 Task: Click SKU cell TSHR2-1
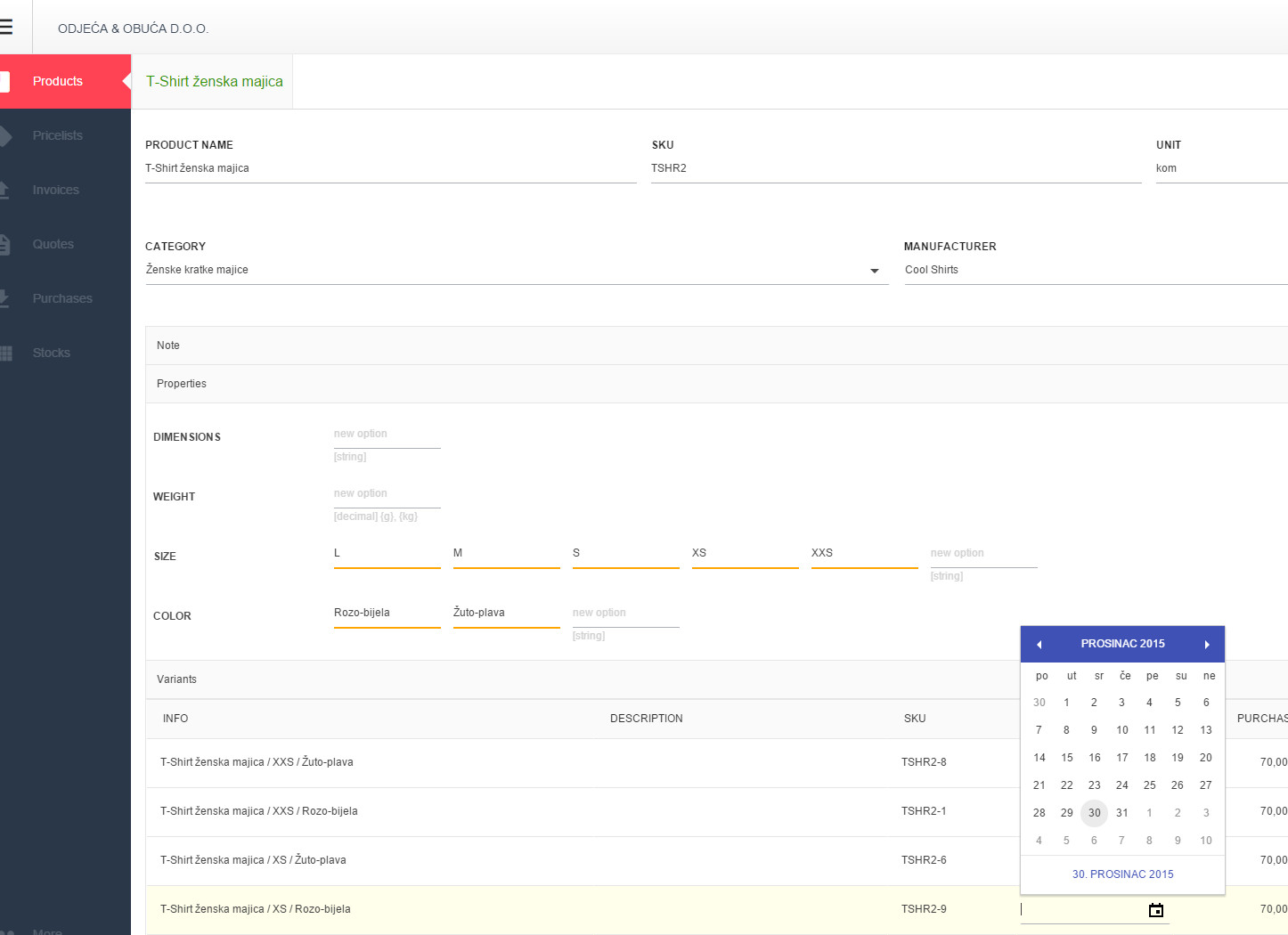pos(924,811)
